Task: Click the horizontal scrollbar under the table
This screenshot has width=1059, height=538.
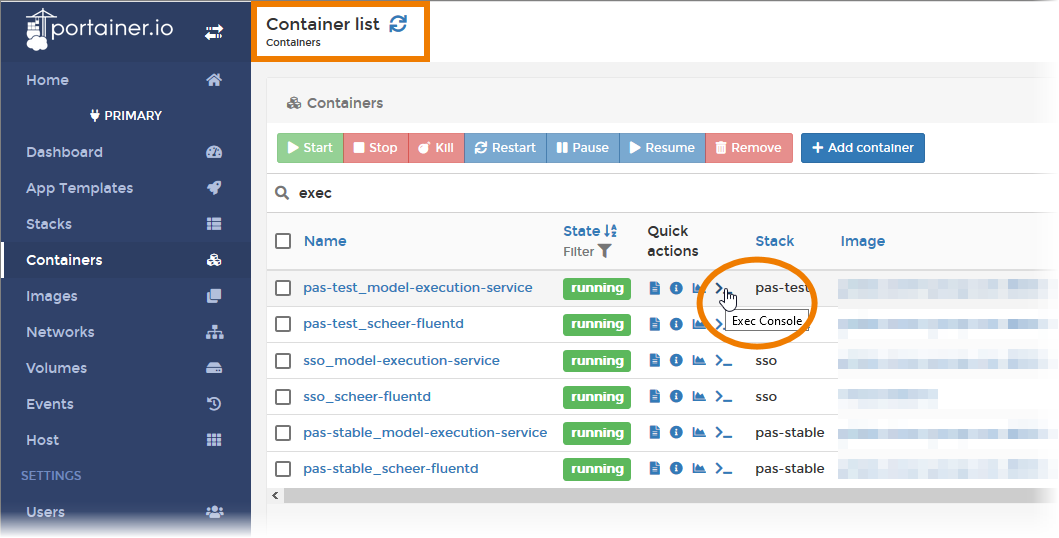Action: click(x=660, y=495)
